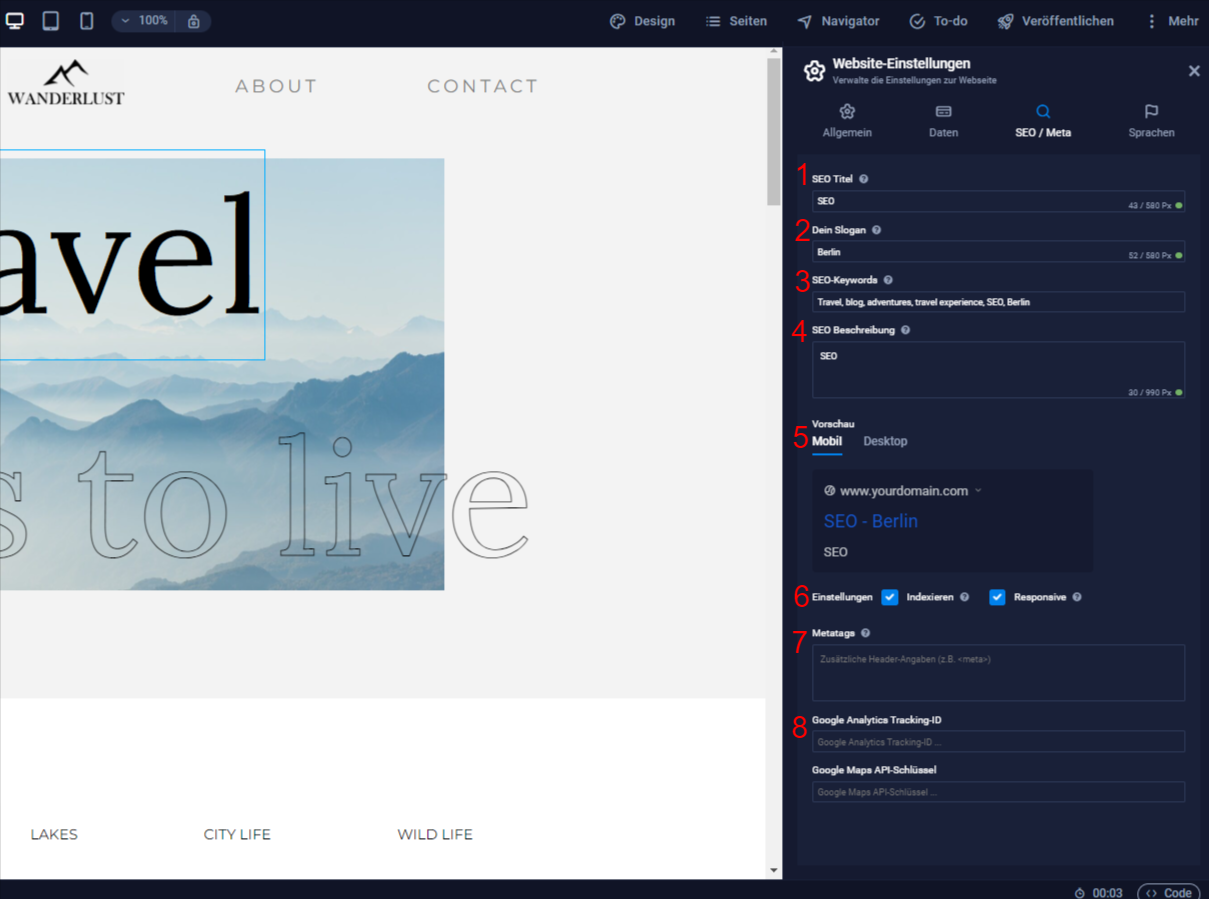Switch to the Allgemein tab
This screenshot has width=1209, height=899.
click(847, 120)
